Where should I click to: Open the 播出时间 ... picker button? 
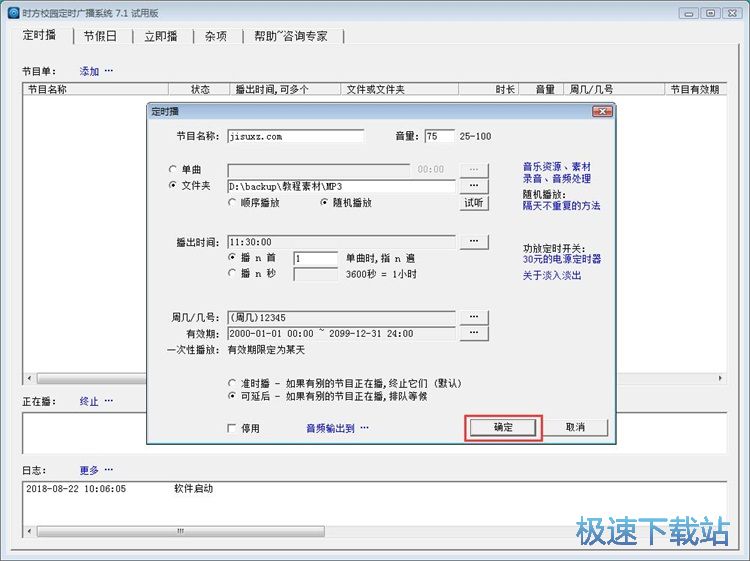474,242
